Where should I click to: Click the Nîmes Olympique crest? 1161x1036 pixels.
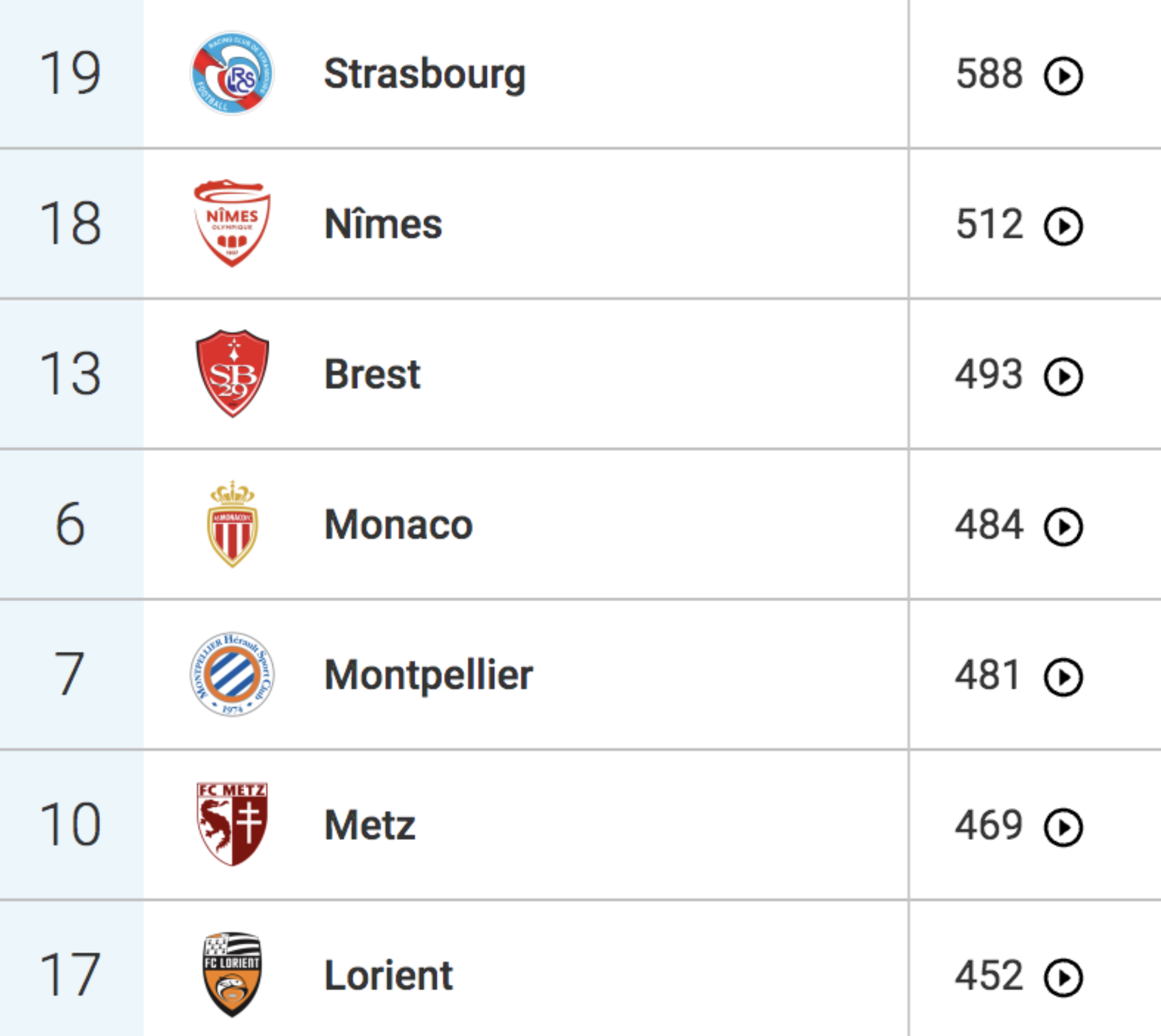[232, 223]
